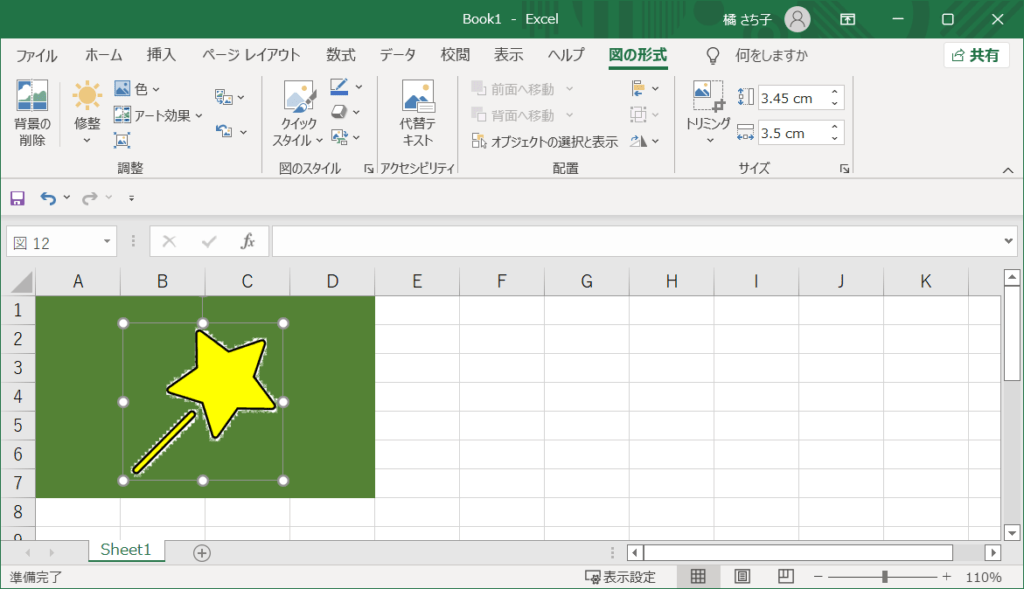Click the Ribbon Display Options icon
The height and width of the screenshot is (589, 1024).
(848, 19)
